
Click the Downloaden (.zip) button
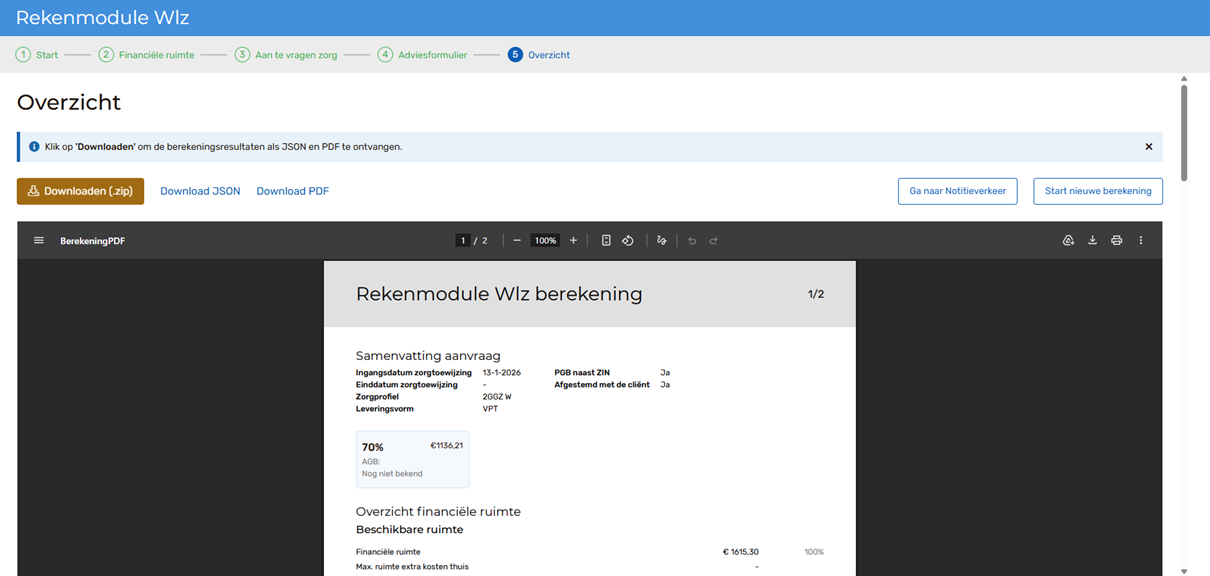coord(80,191)
